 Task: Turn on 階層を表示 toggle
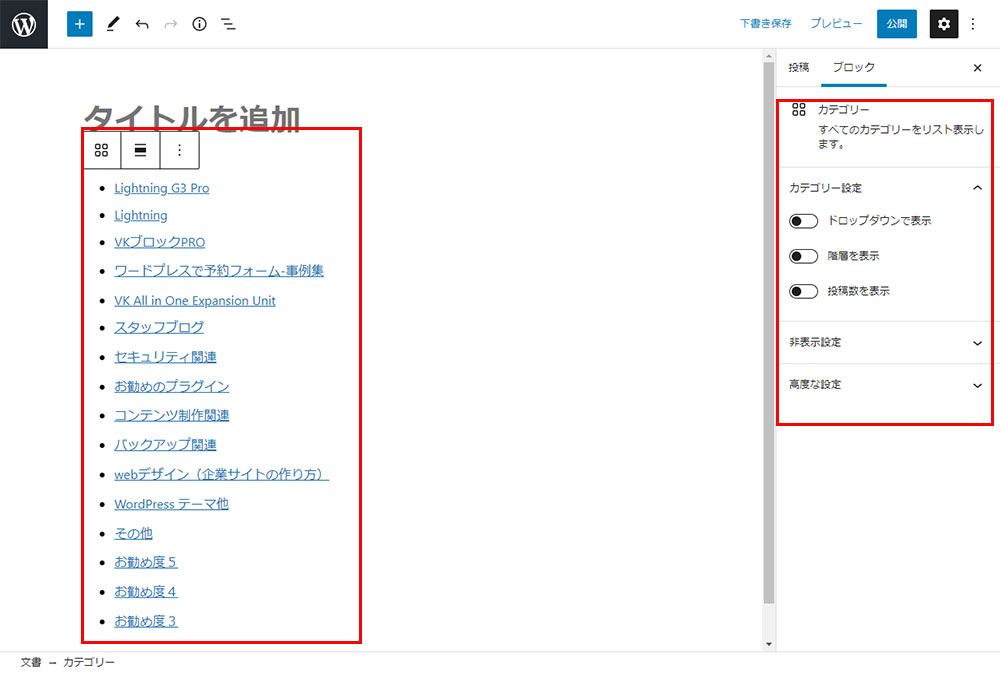pos(804,256)
